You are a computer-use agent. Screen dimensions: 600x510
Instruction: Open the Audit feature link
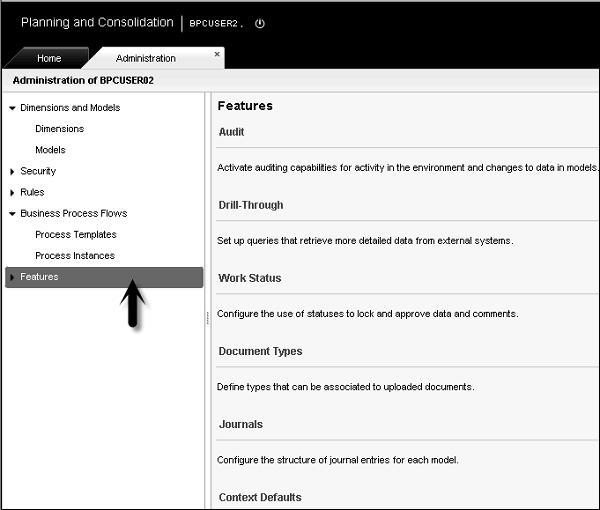[x=231, y=132]
